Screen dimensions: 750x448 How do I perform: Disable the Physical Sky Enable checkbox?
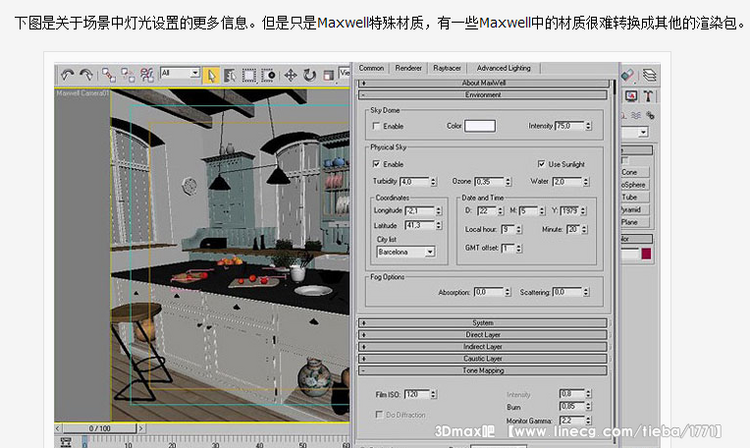point(376,164)
